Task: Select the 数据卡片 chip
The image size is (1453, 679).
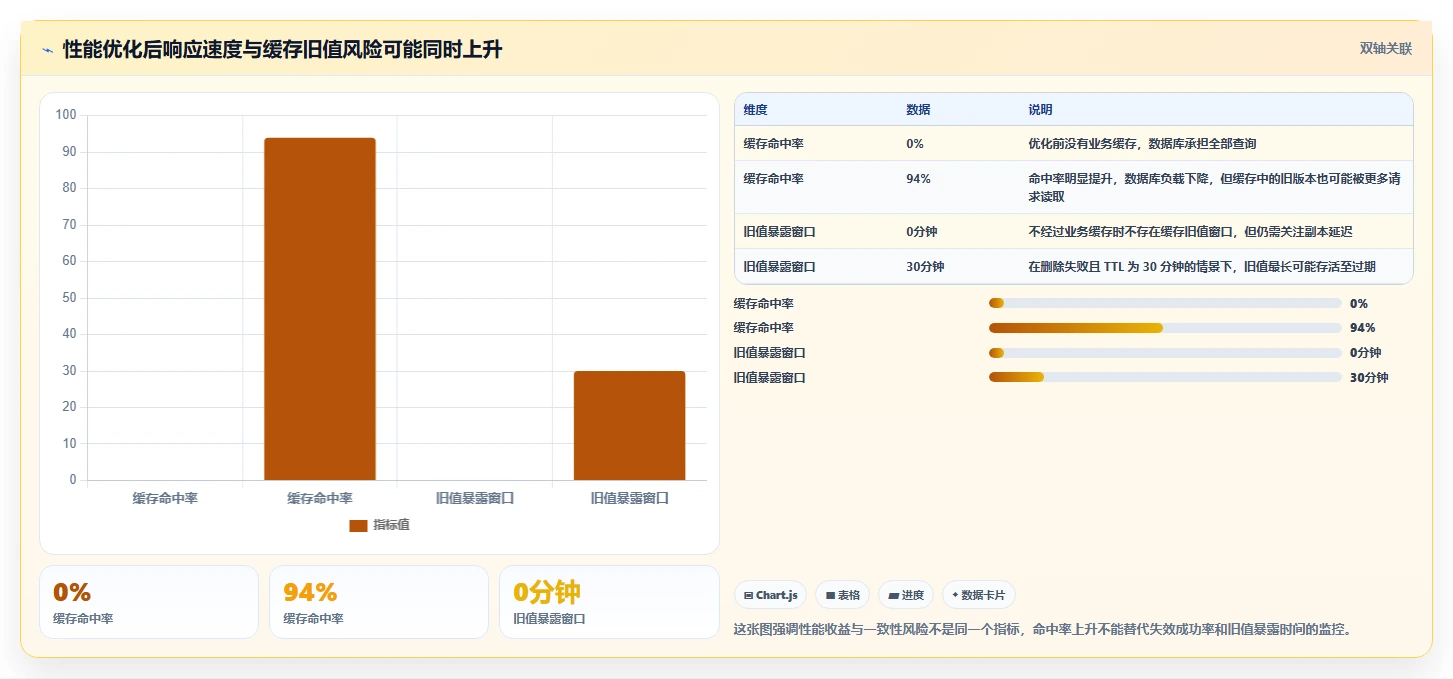Action: 979,595
